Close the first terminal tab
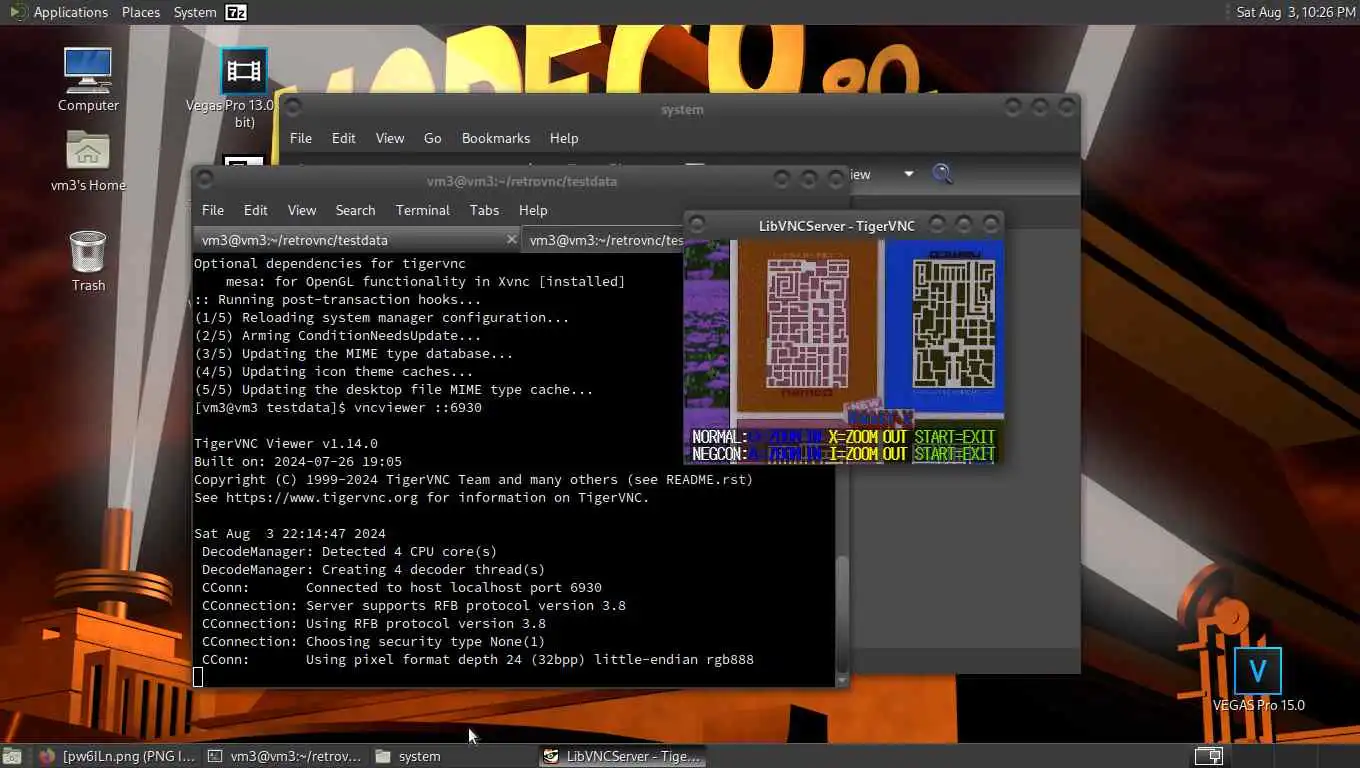The image size is (1360, 768). point(511,240)
